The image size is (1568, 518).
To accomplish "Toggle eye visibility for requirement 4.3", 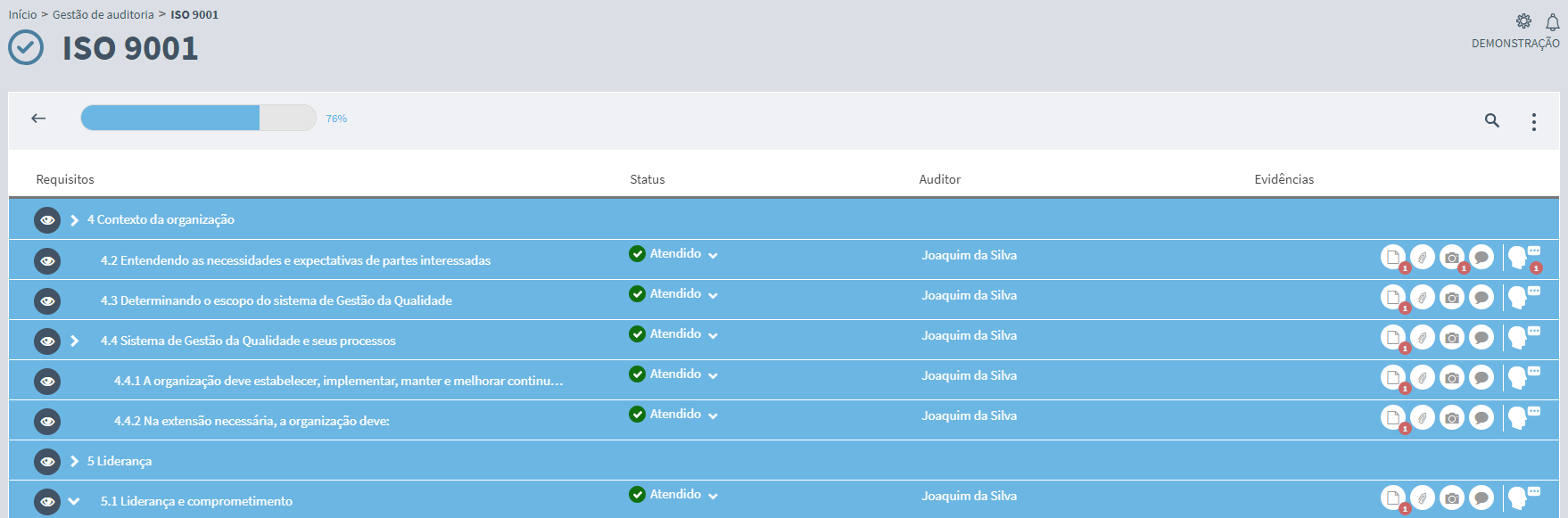I will coord(47,301).
